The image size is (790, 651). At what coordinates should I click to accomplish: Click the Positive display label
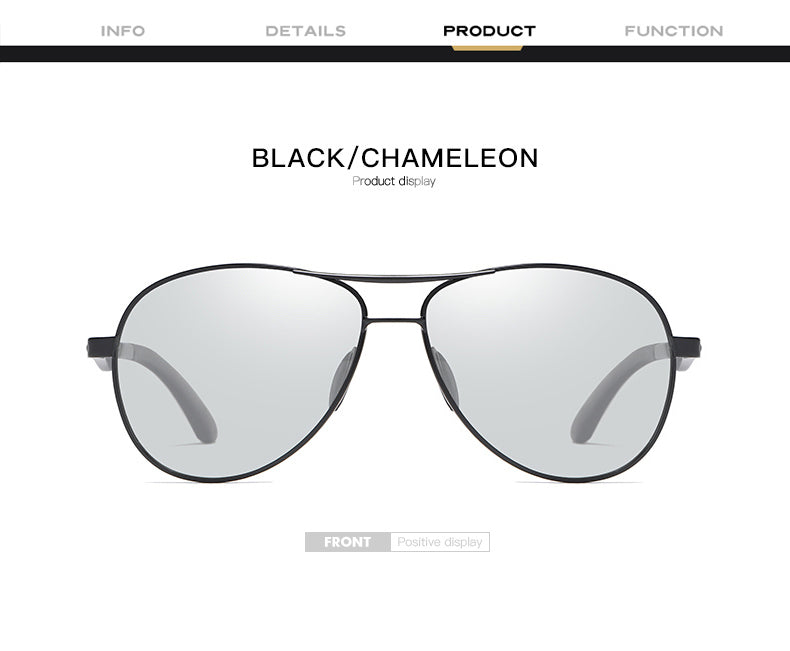pyautogui.click(x=440, y=542)
